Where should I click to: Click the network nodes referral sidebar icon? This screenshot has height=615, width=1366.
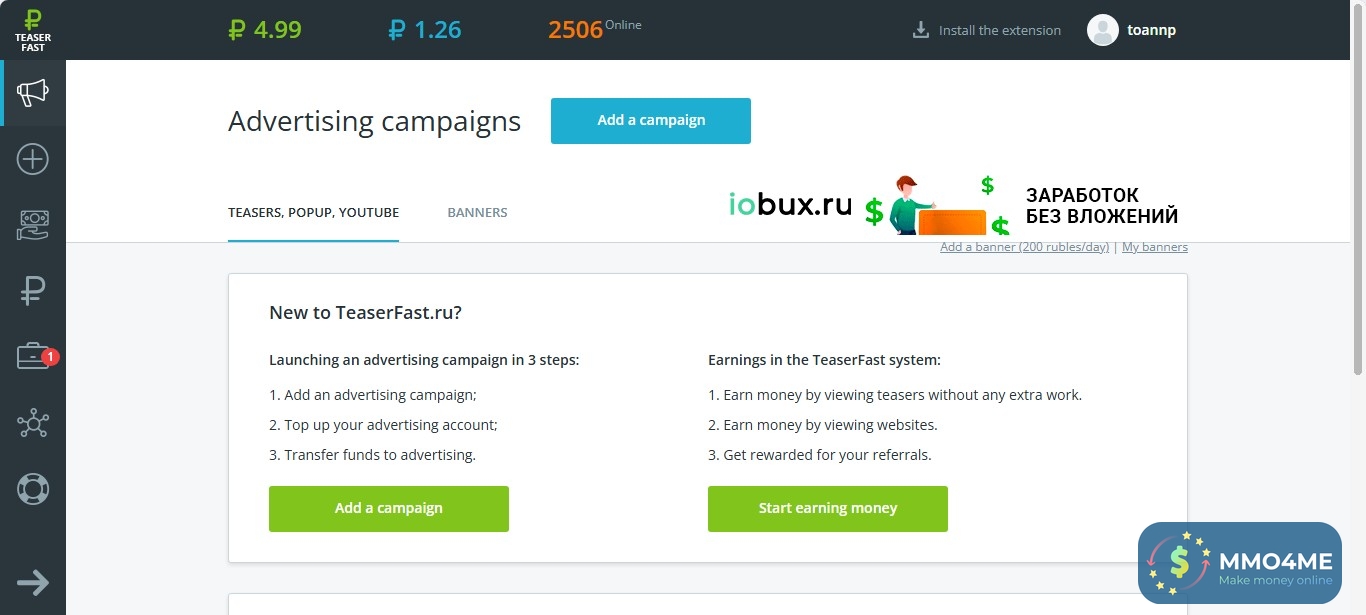click(x=33, y=423)
